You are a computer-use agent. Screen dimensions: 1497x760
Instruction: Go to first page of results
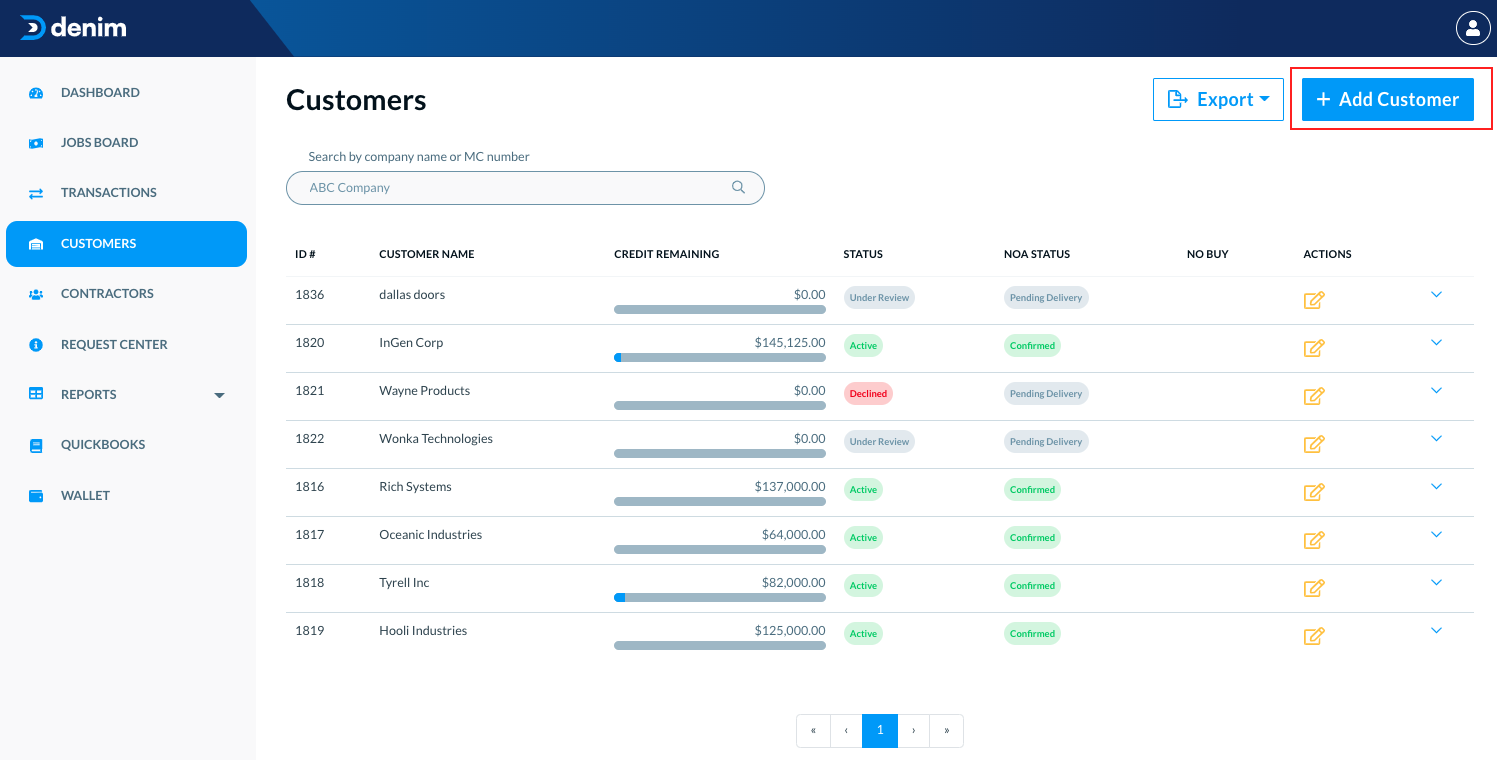[x=813, y=730]
